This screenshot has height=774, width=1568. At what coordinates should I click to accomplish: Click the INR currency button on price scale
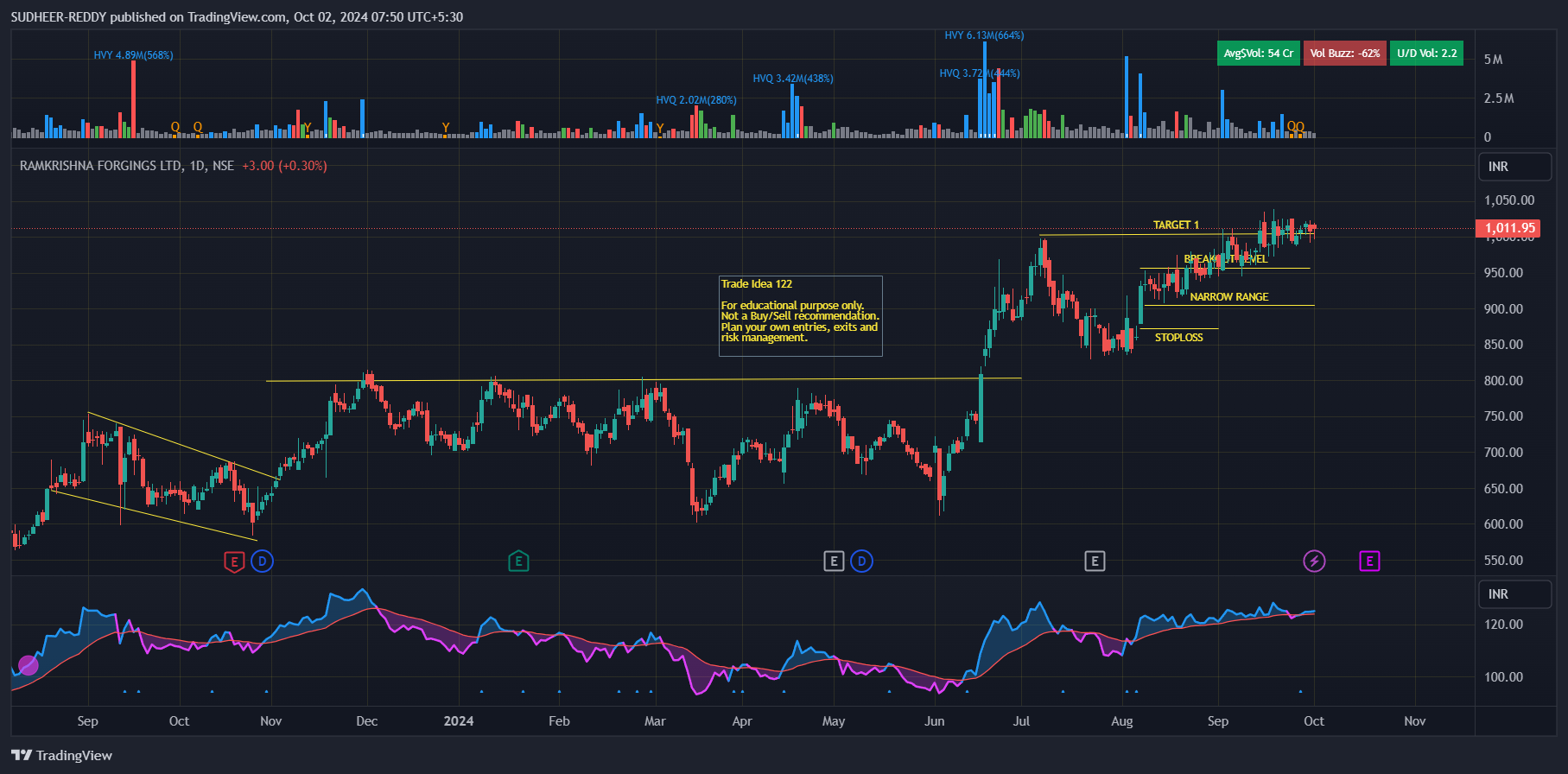coord(1516,167)
